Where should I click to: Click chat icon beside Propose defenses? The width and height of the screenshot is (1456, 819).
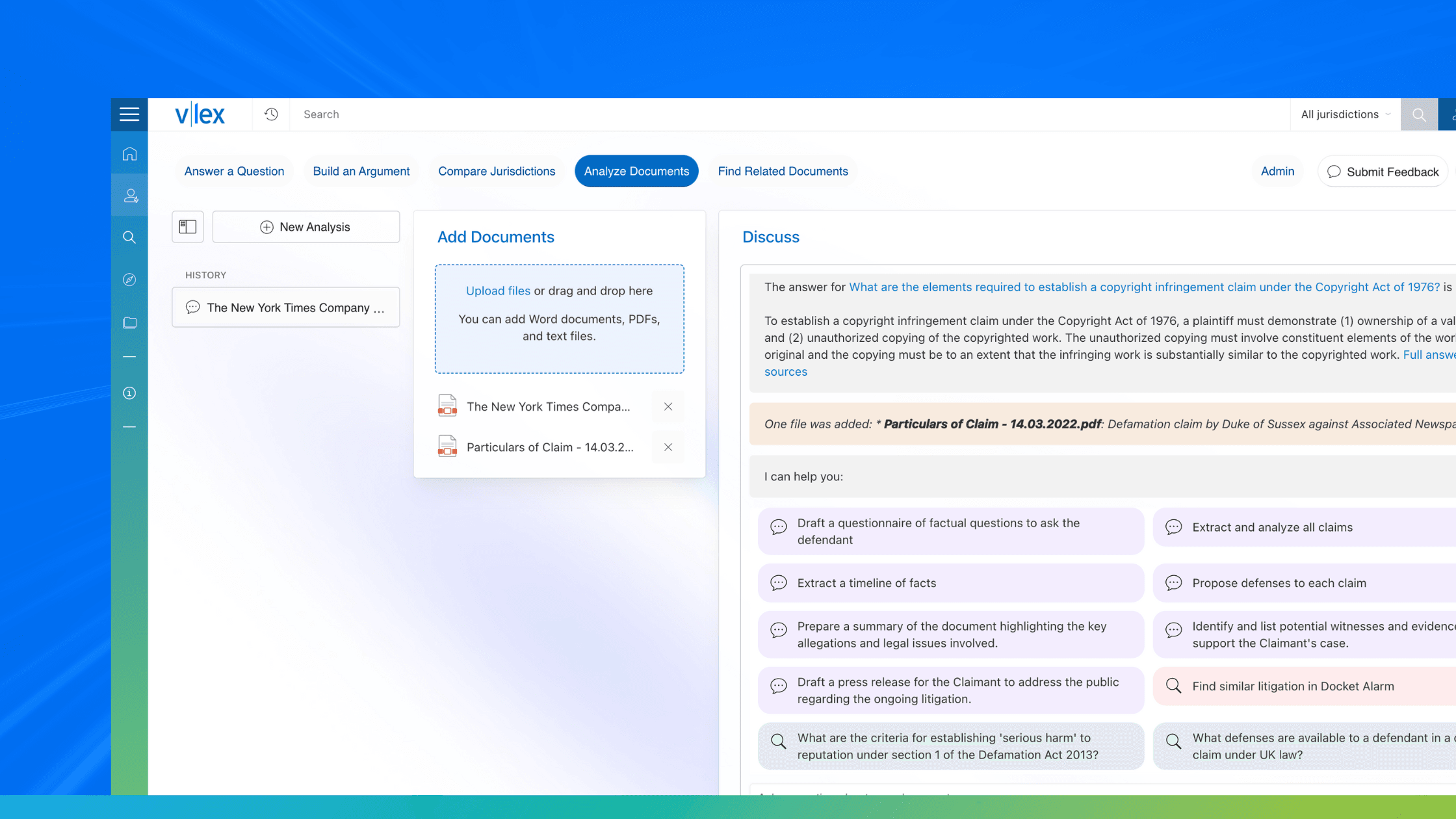point(1173,583)
